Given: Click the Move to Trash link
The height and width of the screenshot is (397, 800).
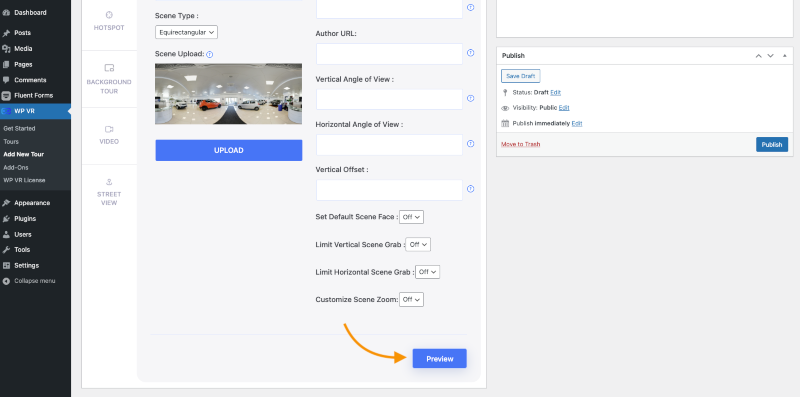Looking at the screenshot, I should pos(520,144).
